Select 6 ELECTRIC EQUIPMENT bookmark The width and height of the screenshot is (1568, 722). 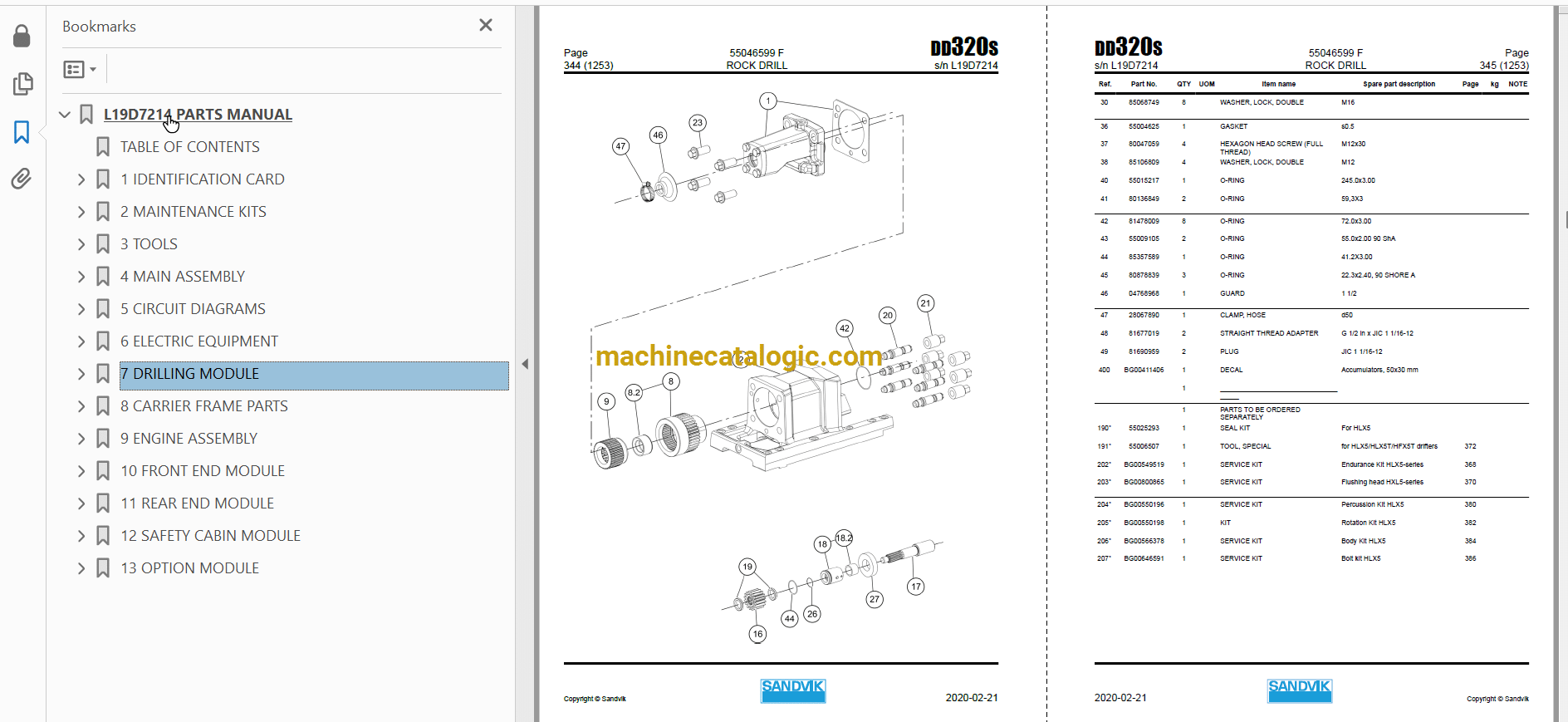click(x=199, y=341)
